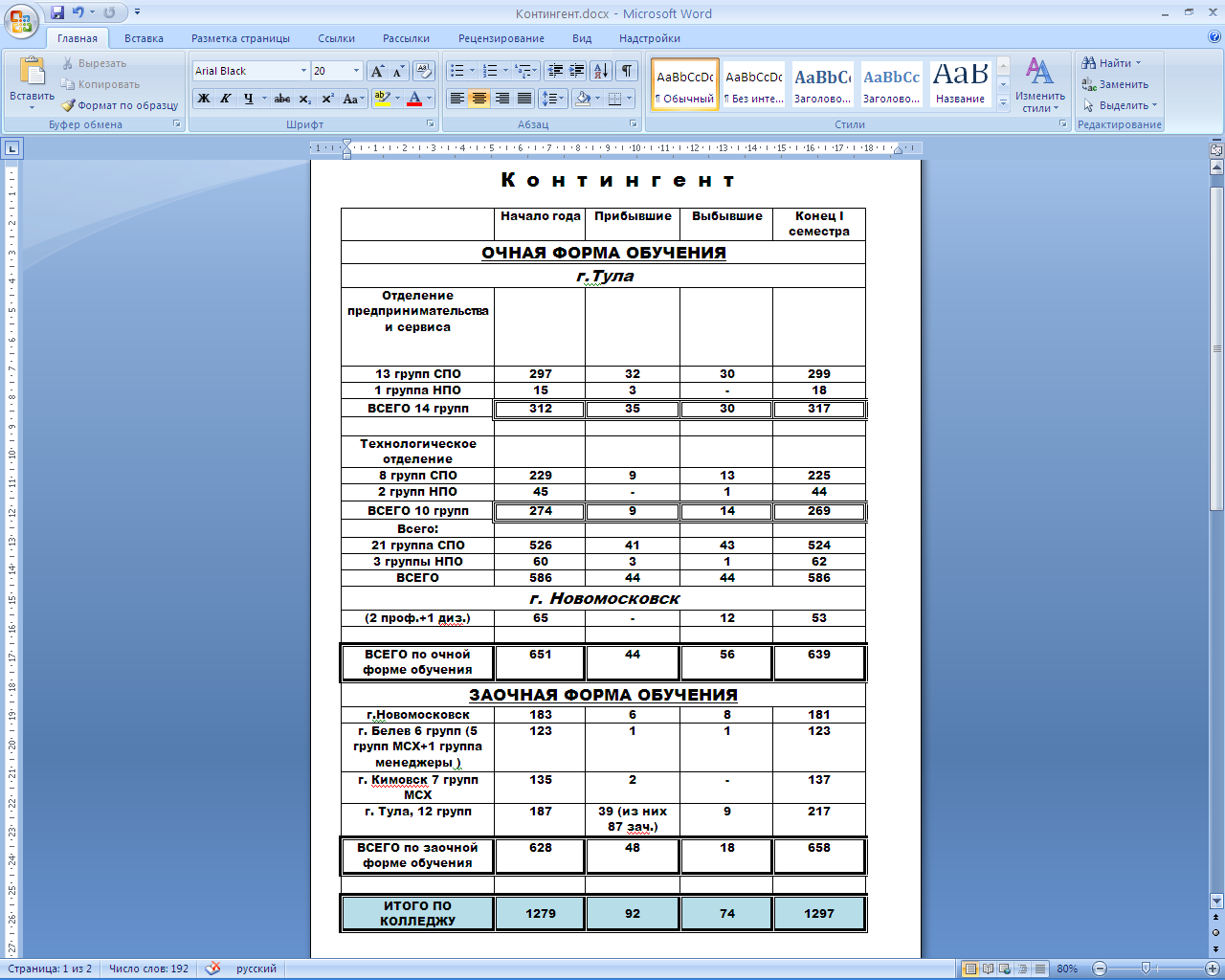Toggle bold (Ж) formatting
Image resolution: width=1225 pixels, height=980 pixels.
[204, 98]
